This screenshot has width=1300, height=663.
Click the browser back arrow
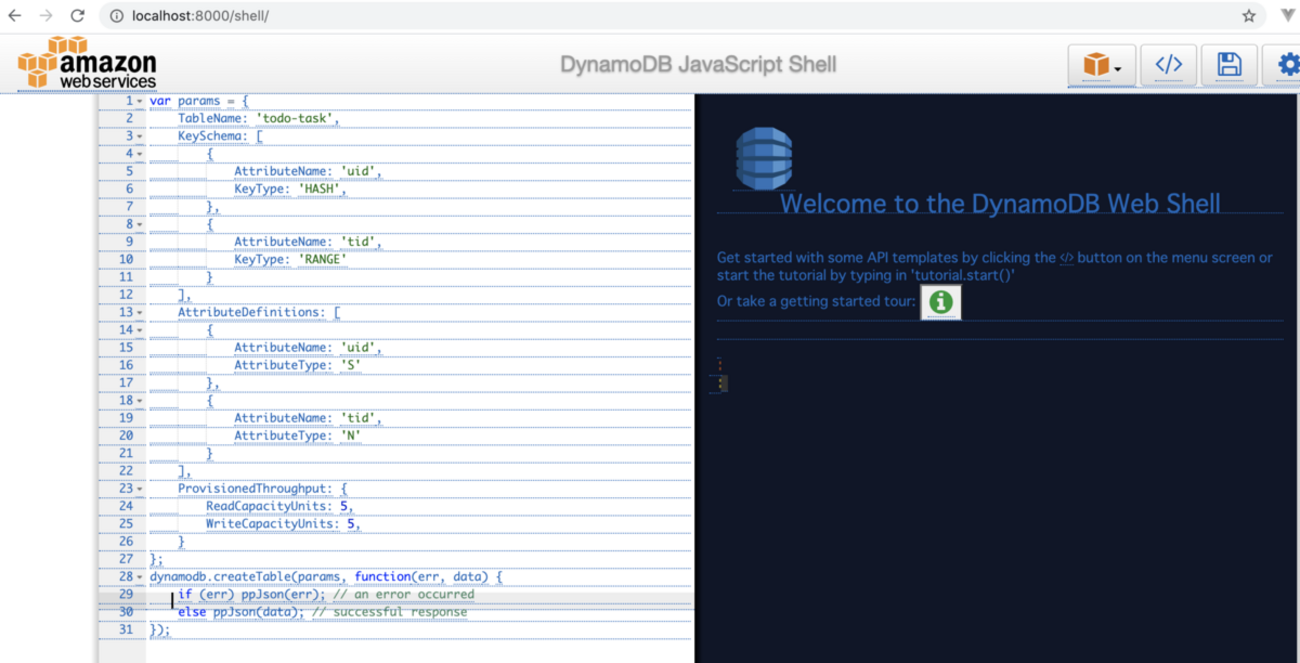click(15, 16)
